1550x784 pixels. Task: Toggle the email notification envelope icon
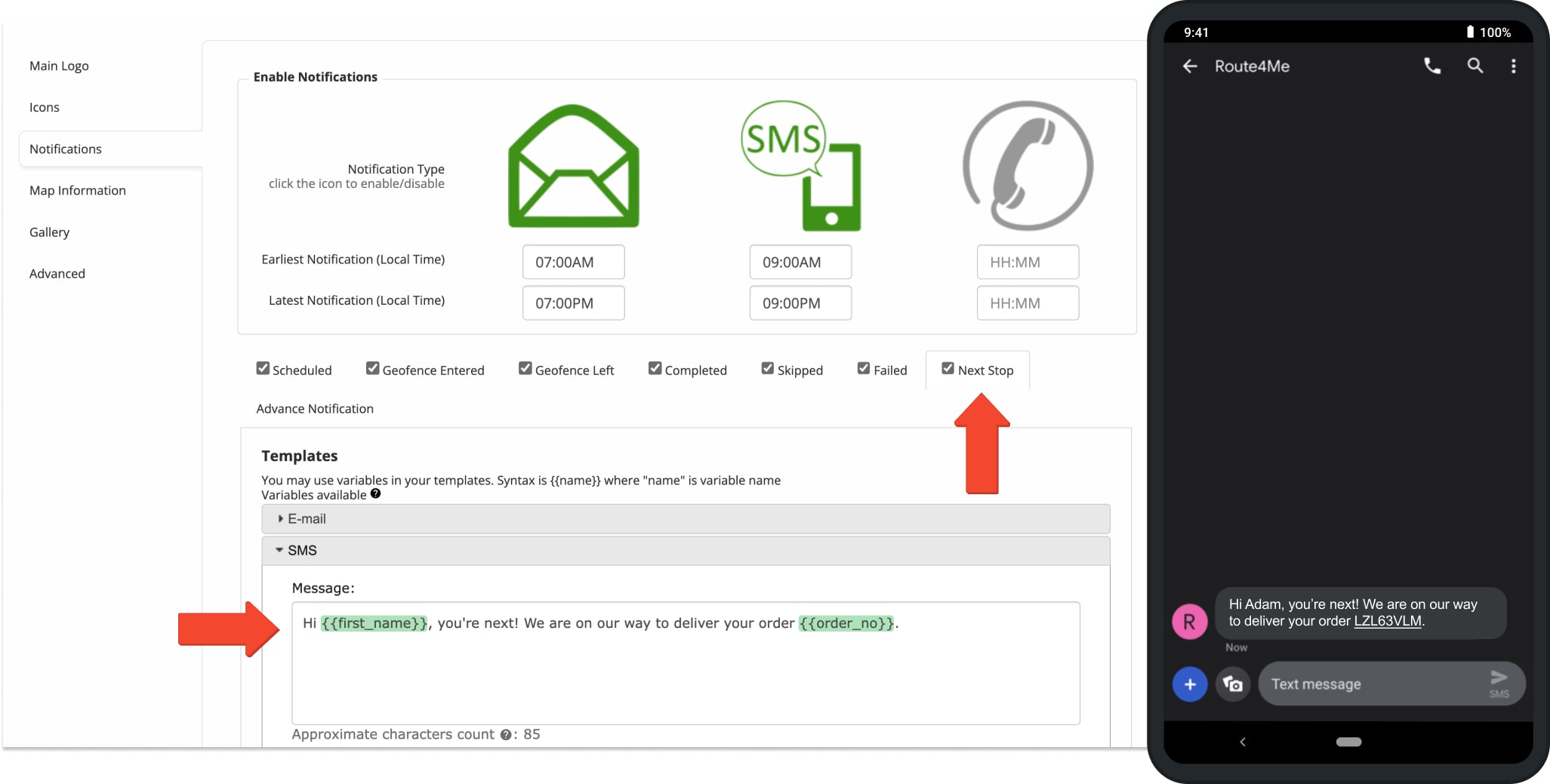574,166
